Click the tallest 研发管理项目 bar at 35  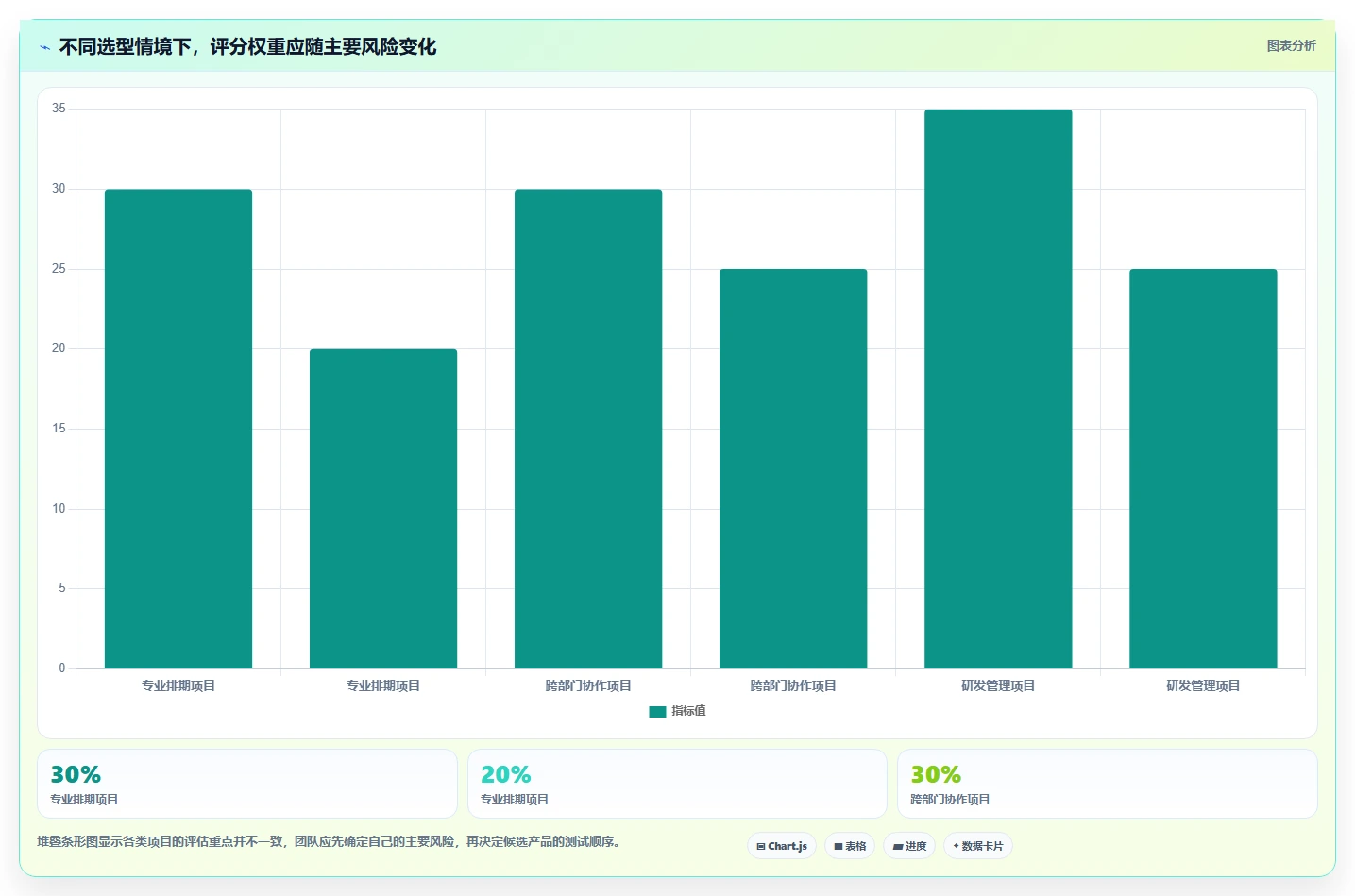point(998,389)
